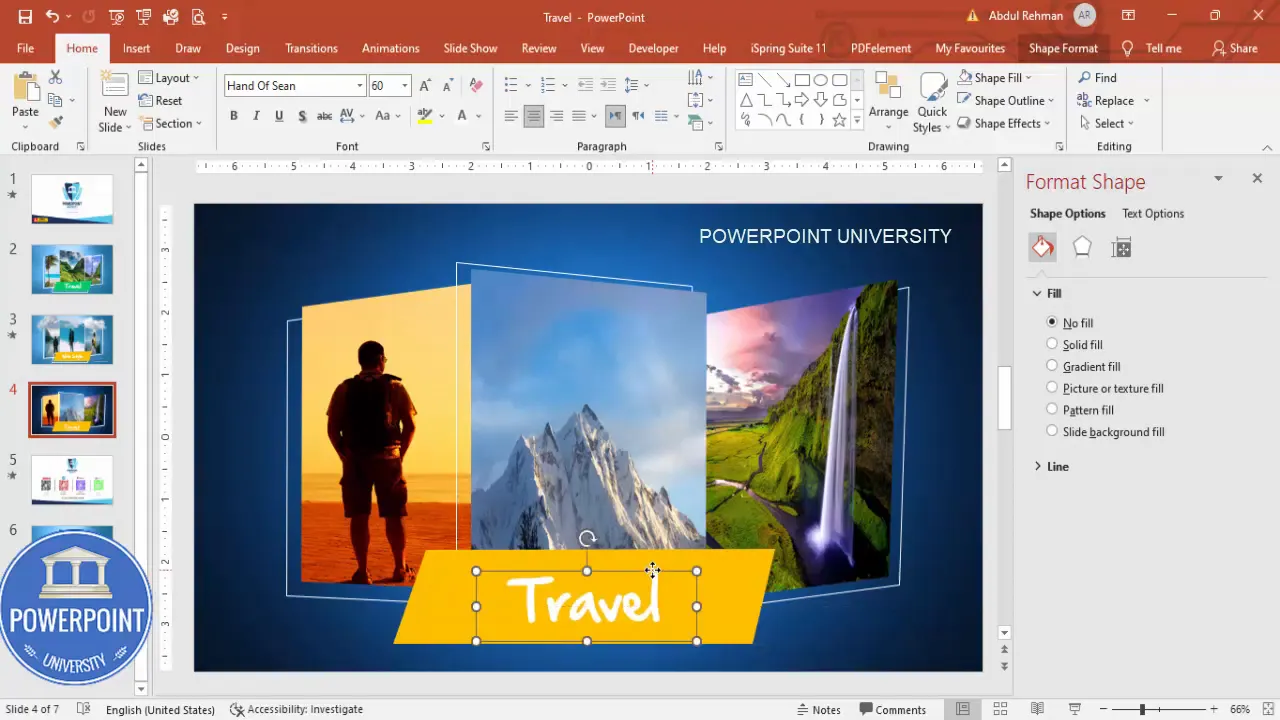Click the Replace button
The width and height of the screenshot is (1280, 720).
coord(1106,100)
